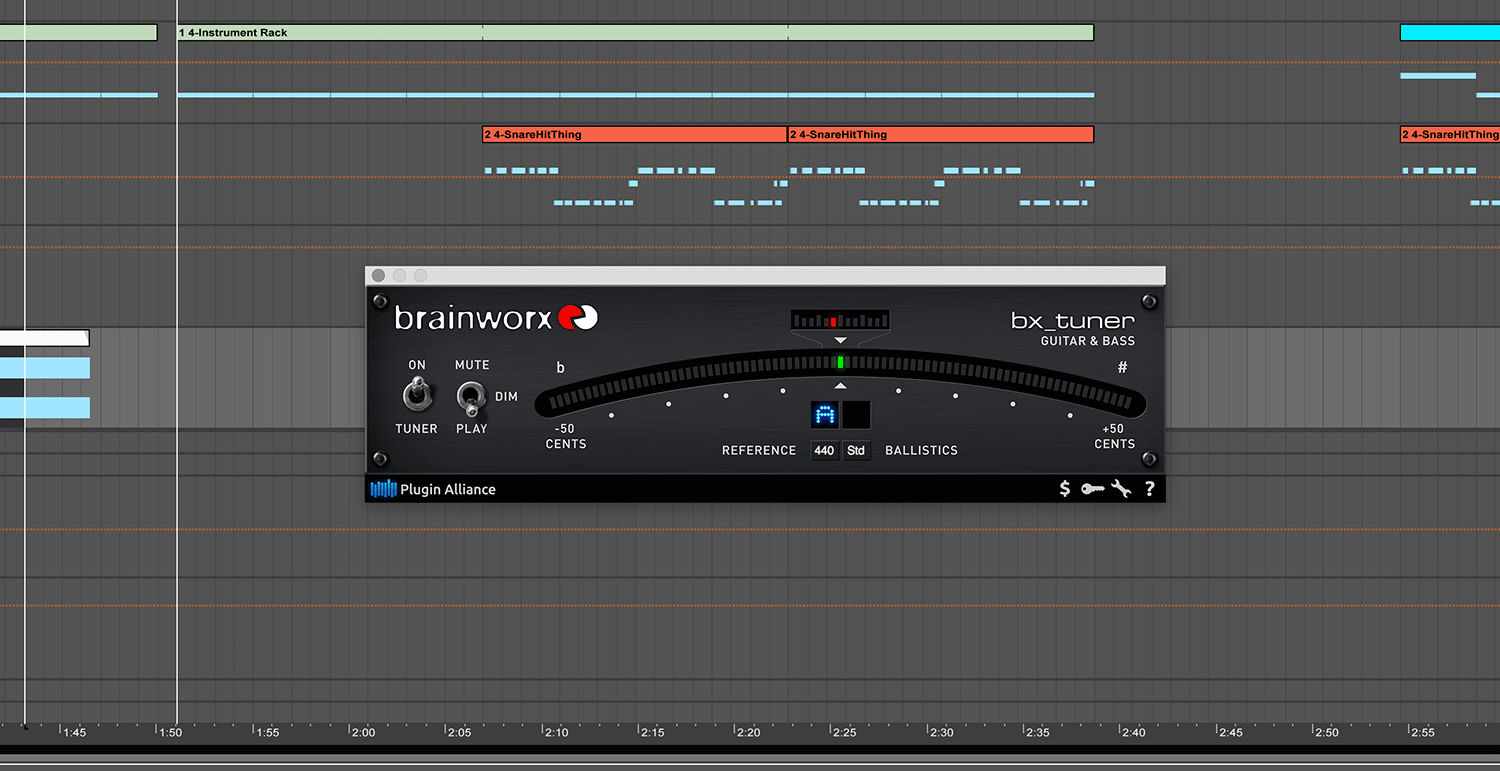Open the wrench settings icon

(x=1120, y=489)
